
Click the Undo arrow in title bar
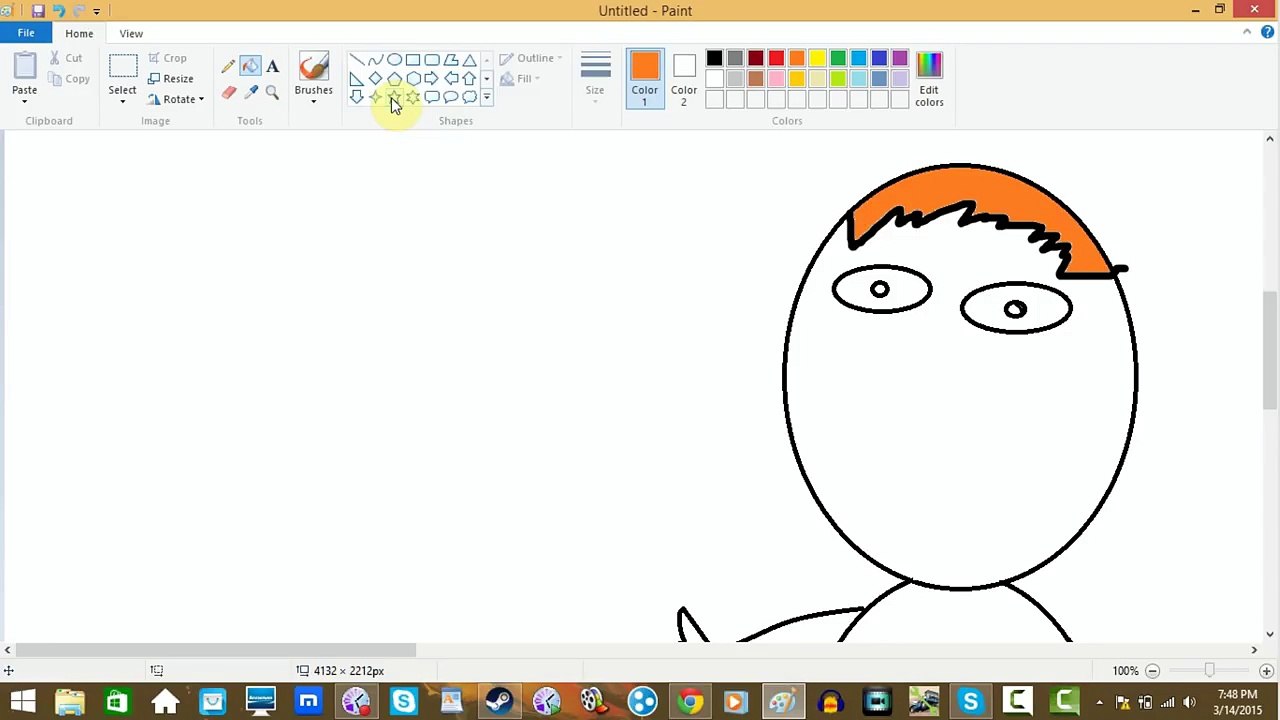point(58,11)
